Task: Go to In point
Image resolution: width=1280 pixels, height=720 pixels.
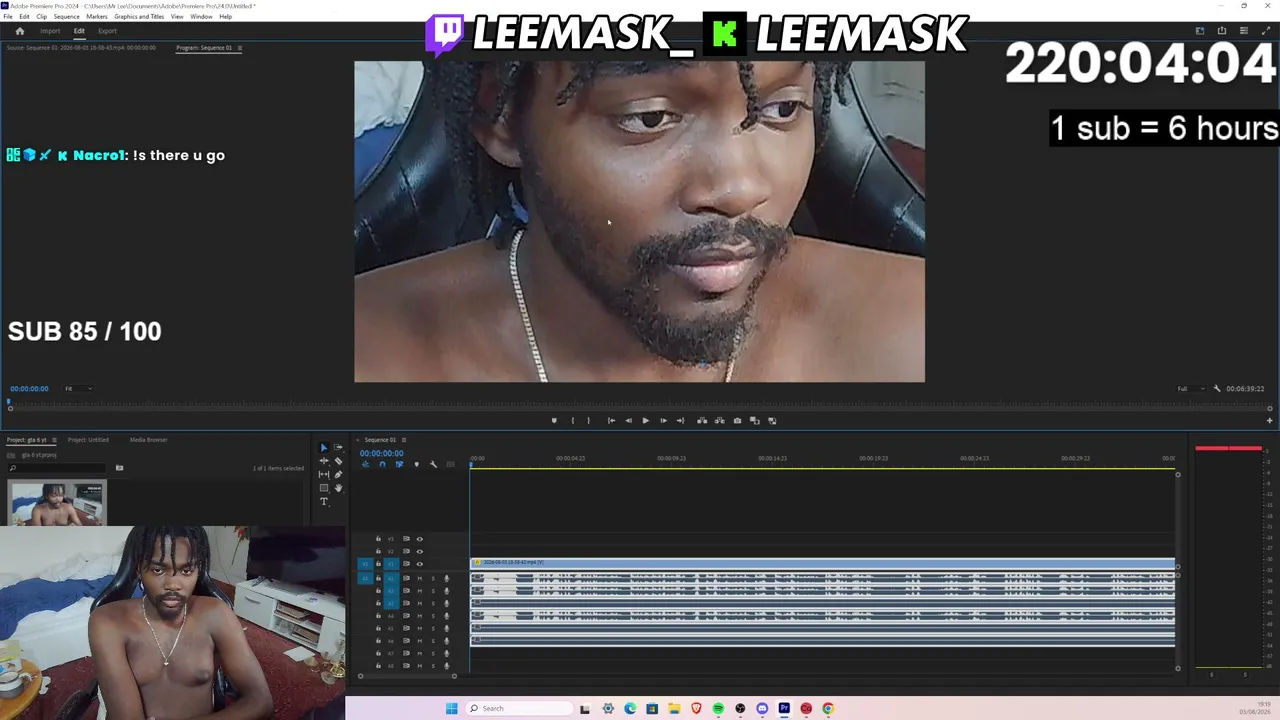Action: (x=611, y=420)
